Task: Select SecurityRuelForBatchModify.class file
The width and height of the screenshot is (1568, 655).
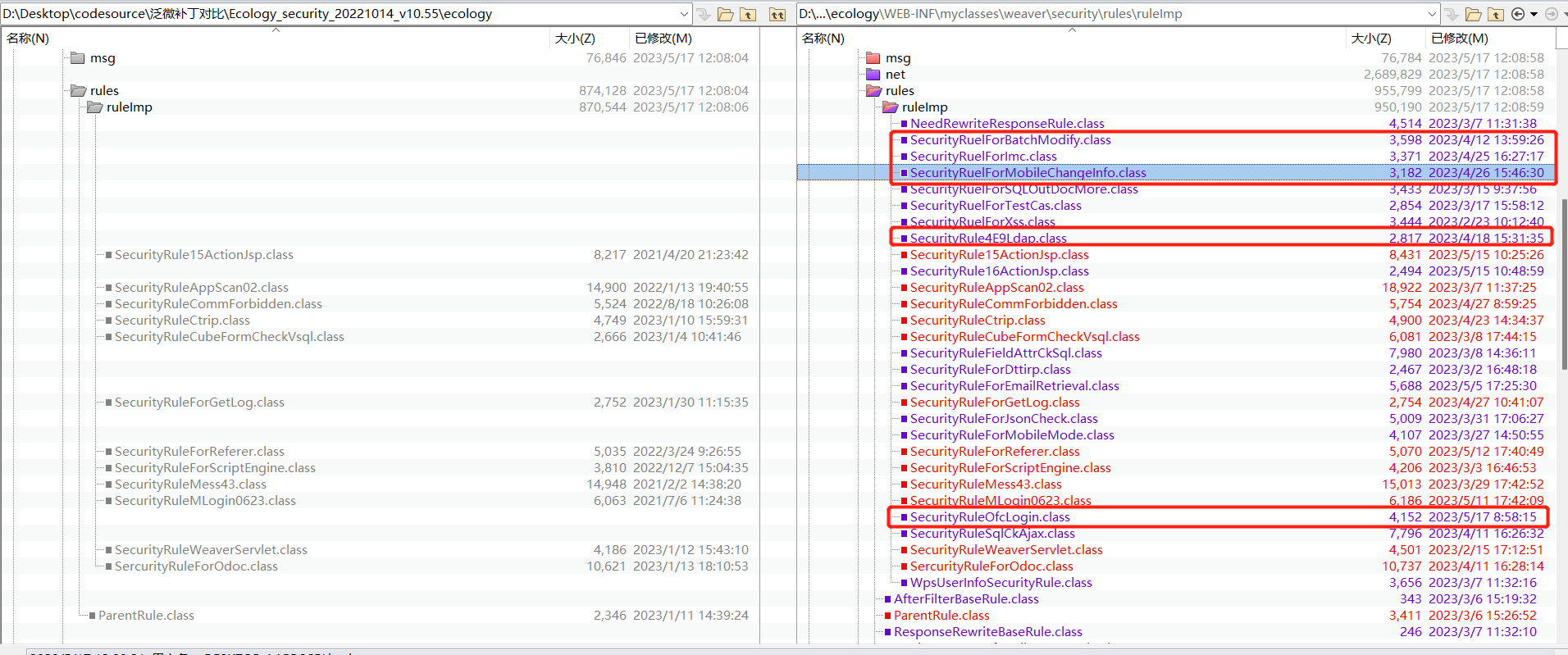Action: pos(1010,140)
